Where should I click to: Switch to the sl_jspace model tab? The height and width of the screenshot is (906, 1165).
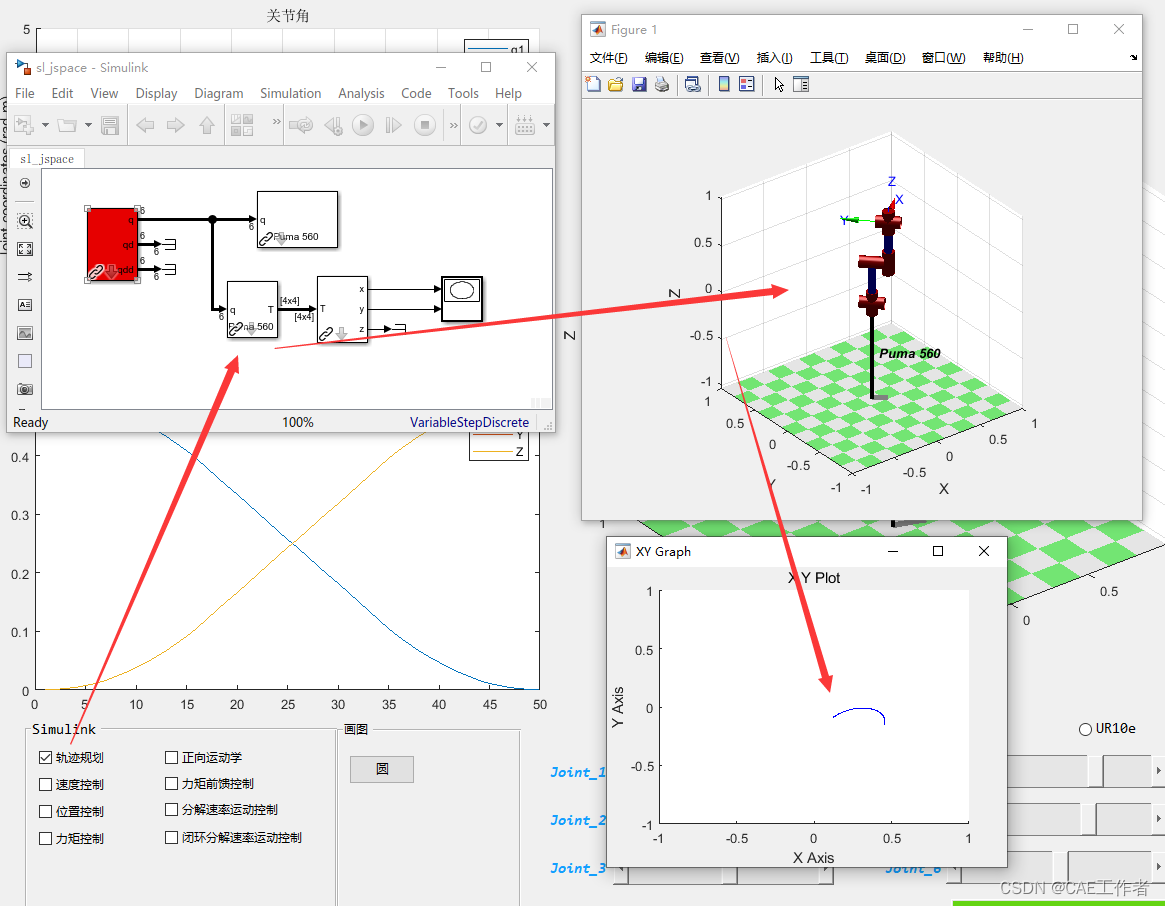tap(47, 159)
